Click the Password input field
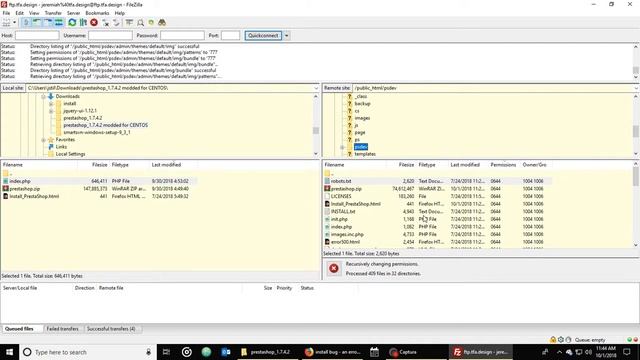Viewport: 640px width, 360px height. tap(182, 36)
